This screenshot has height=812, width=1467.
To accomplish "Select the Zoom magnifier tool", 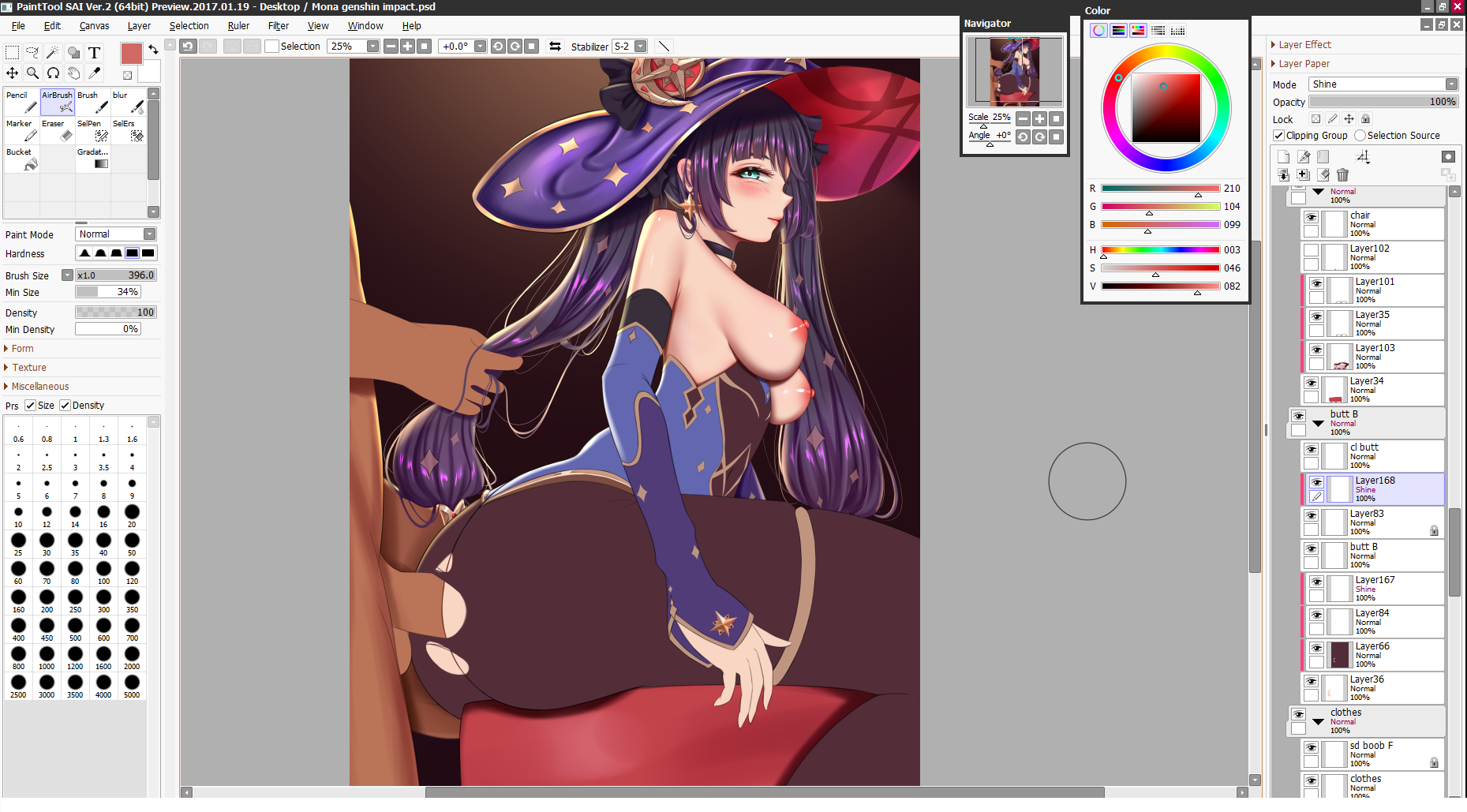I will click(32, 73).
